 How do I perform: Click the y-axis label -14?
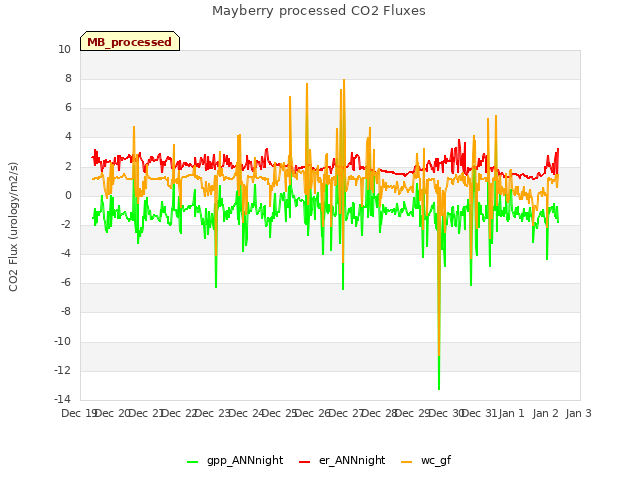(62, 399)
